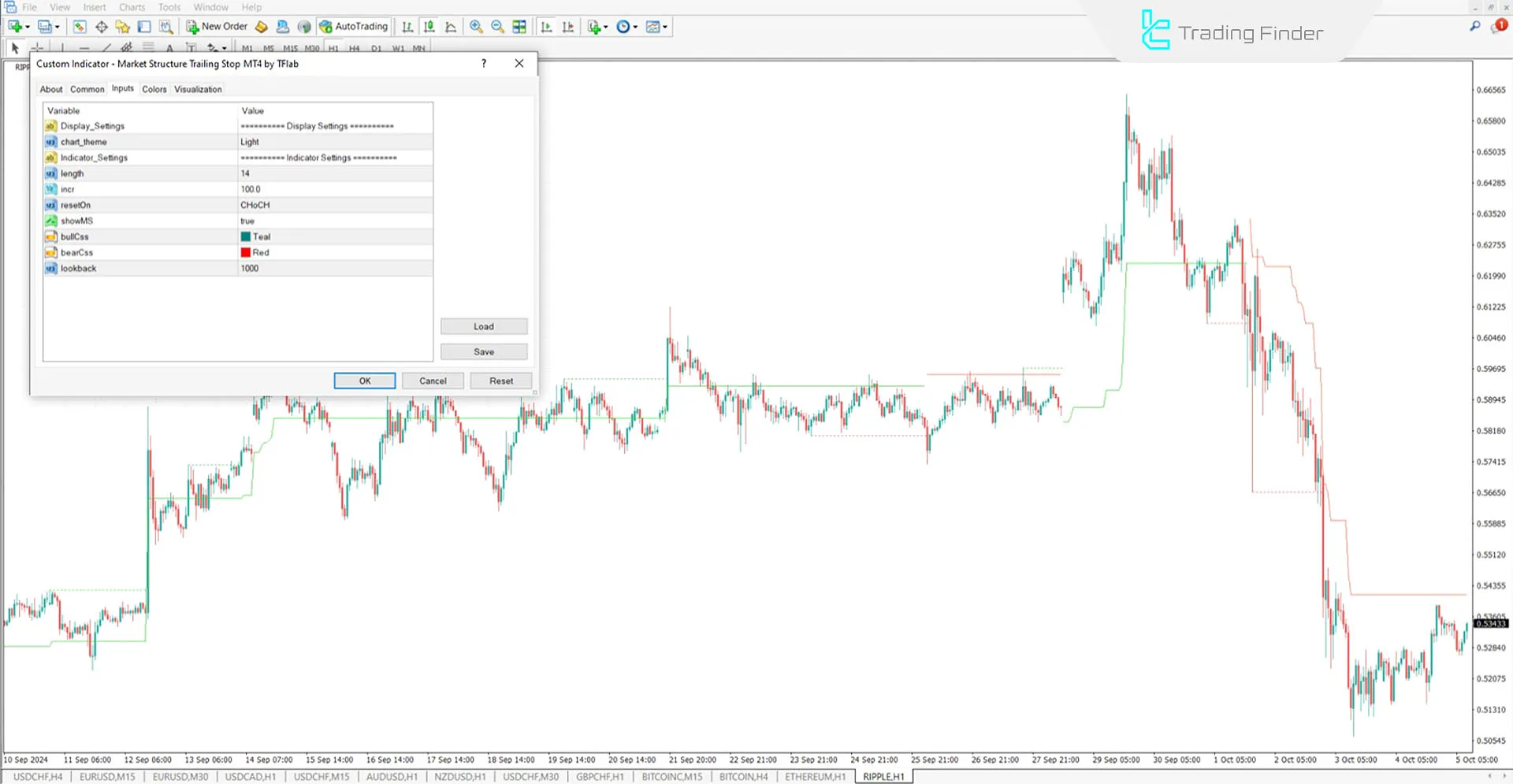Zoom out of the chart

coord(497,26)
